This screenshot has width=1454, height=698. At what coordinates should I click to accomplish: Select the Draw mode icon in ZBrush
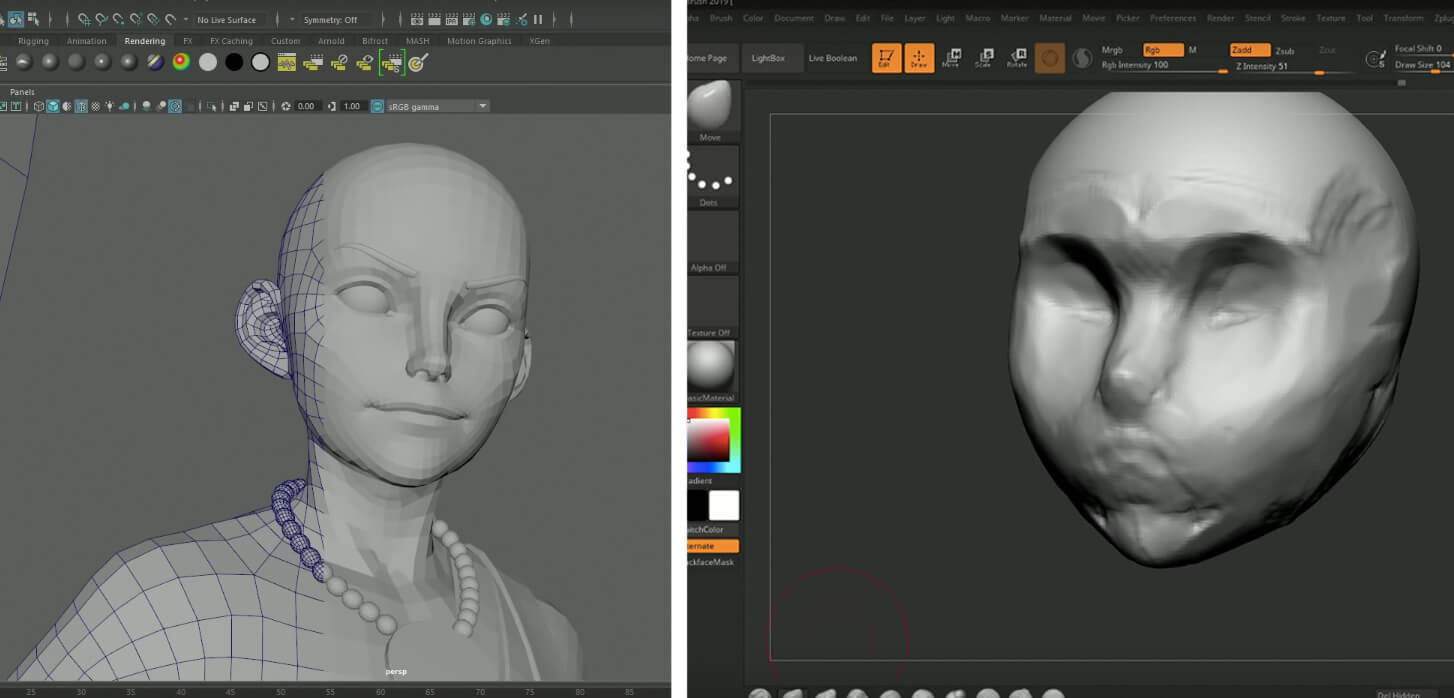[919, 58]
